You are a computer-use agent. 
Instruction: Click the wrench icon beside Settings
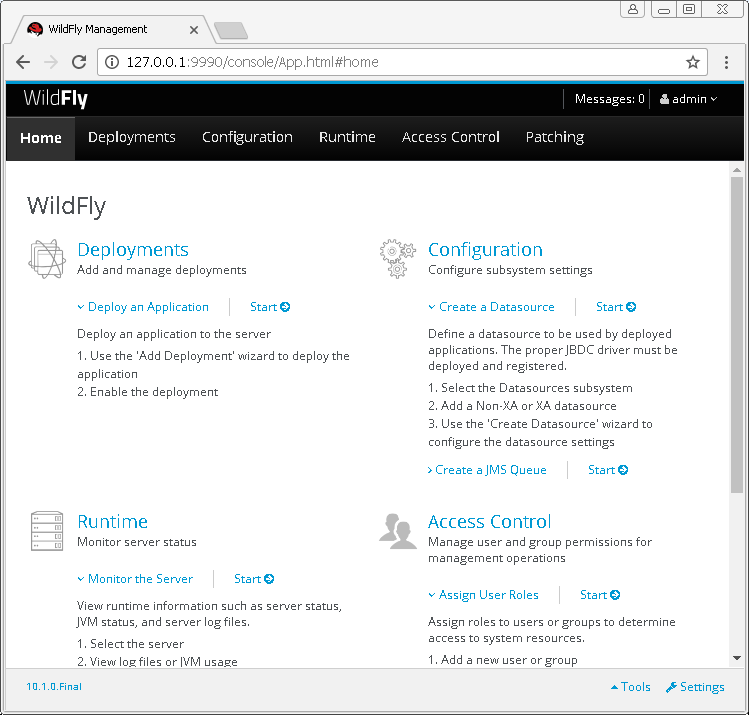[x=671, y=687]
